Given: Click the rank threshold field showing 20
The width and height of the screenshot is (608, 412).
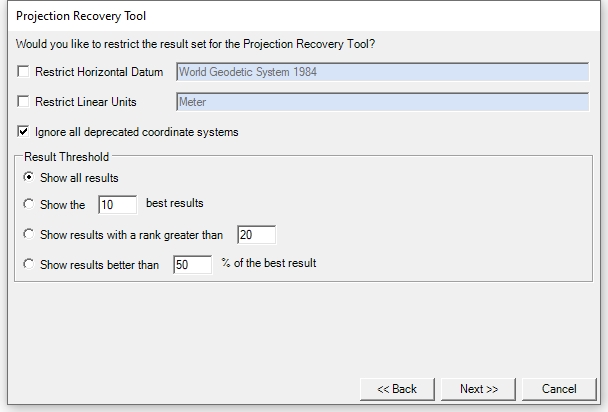Looking at the screenshot, I should (x=256, y=234).
